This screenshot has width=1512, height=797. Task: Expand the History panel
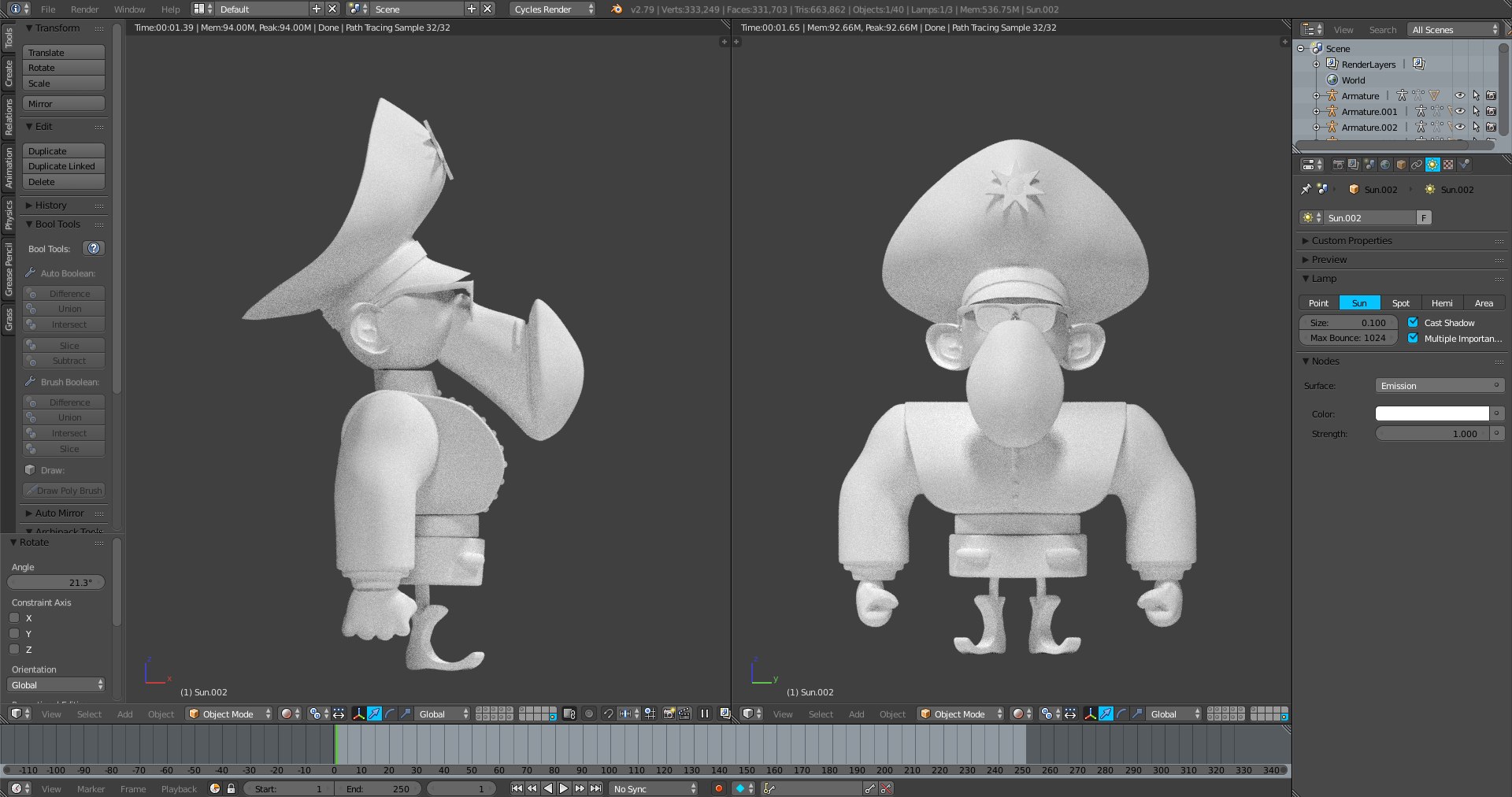pyautogui.click(x=50, y=205)
